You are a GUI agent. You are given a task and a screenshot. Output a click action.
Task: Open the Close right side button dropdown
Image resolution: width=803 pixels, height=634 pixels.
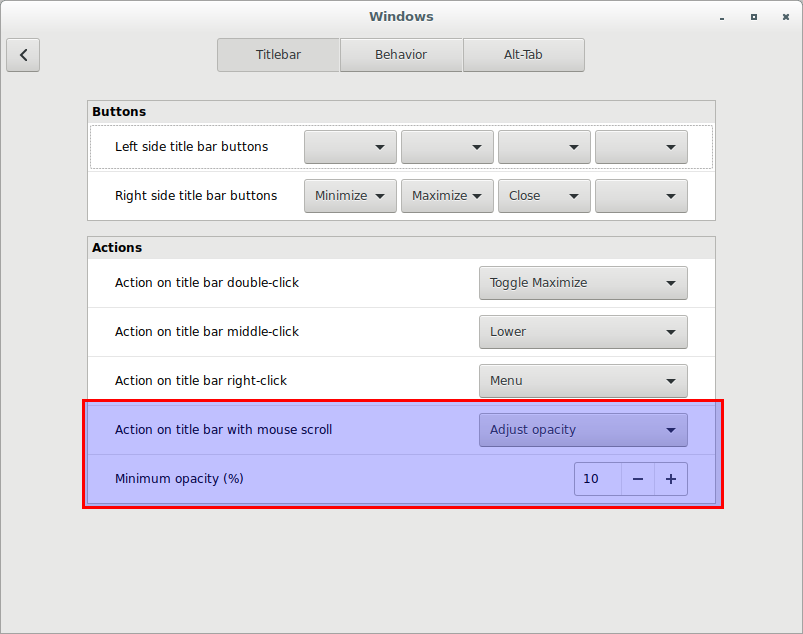click(x=544, y=196)
